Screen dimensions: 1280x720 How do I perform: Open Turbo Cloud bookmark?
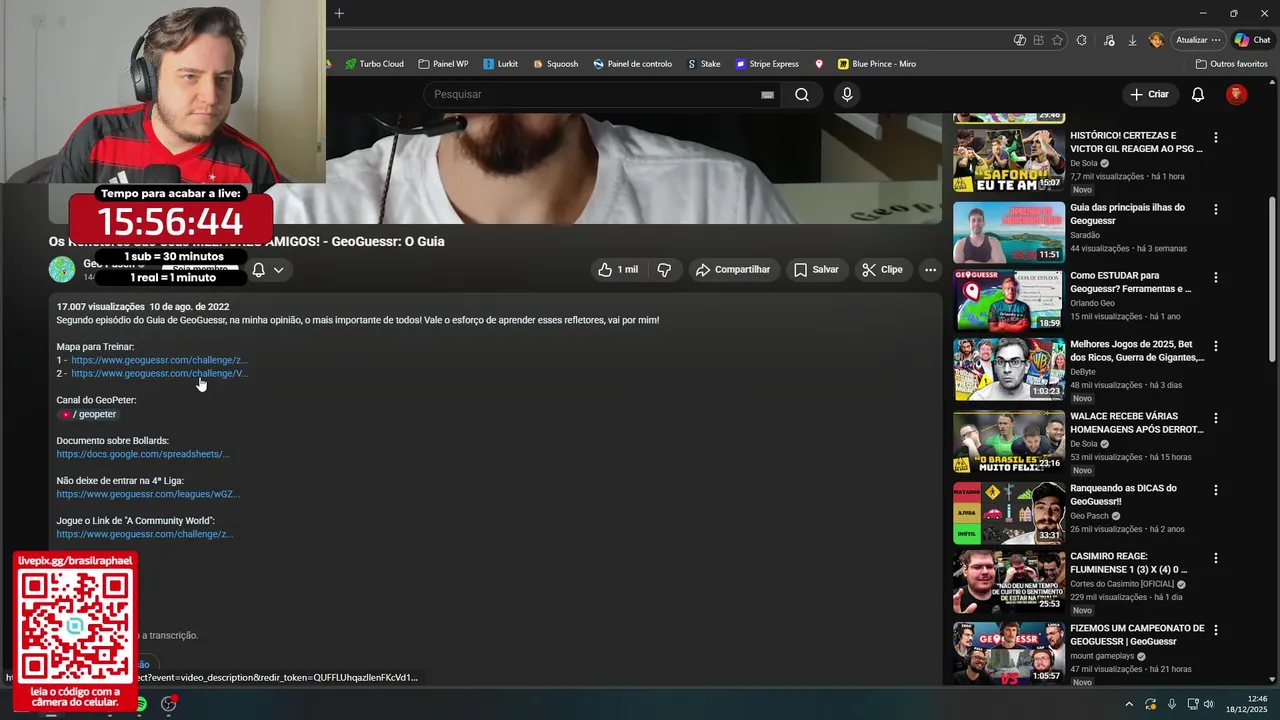click(x=374, y=64)
